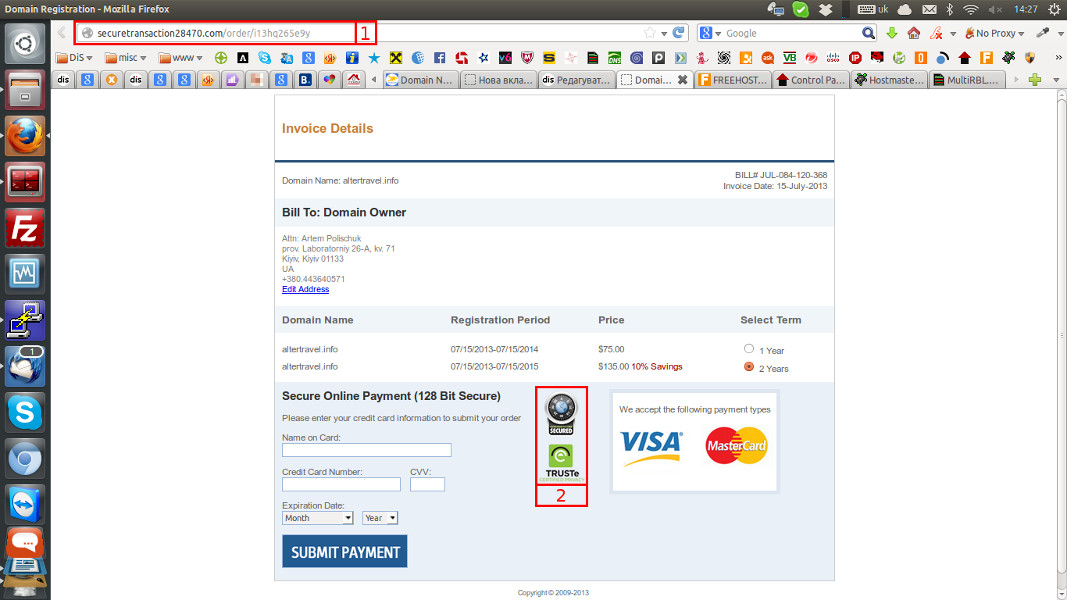Open Ubuntu Dash home launcher
Viewport: 1067px width, 600px height.
point(25,44)
